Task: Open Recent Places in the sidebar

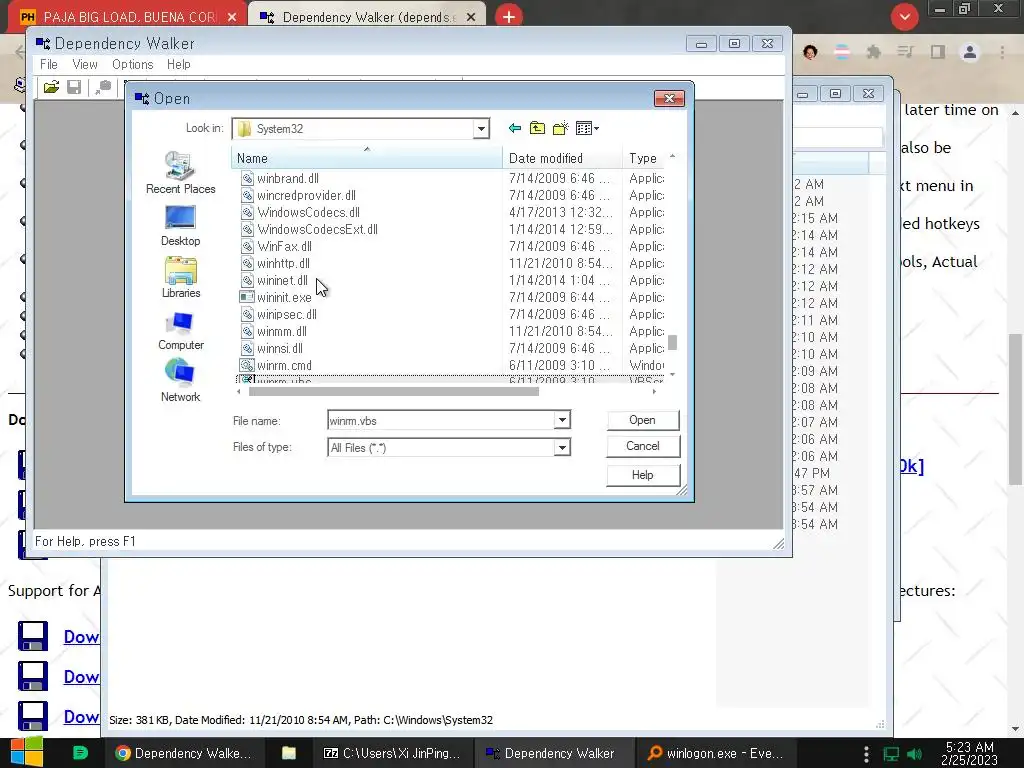Action: (180, 172)
